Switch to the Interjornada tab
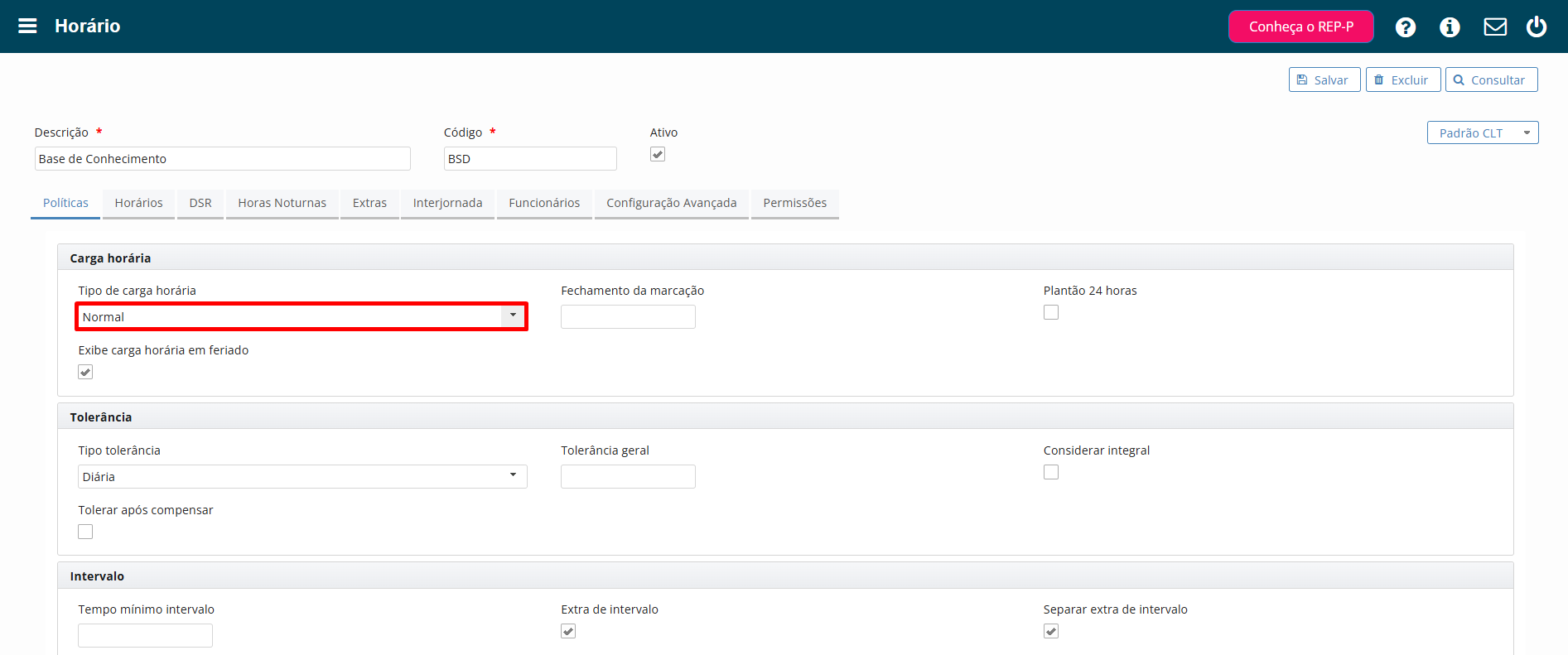Image resolution: width=1568 pixels, height=655 pixels. [x=447, y=203]
